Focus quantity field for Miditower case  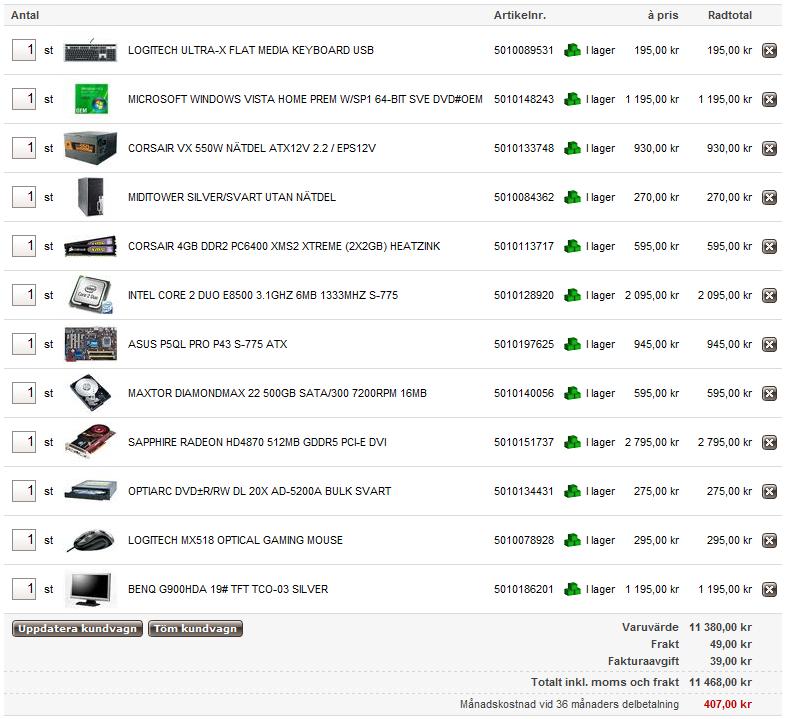tap(24, 197)
